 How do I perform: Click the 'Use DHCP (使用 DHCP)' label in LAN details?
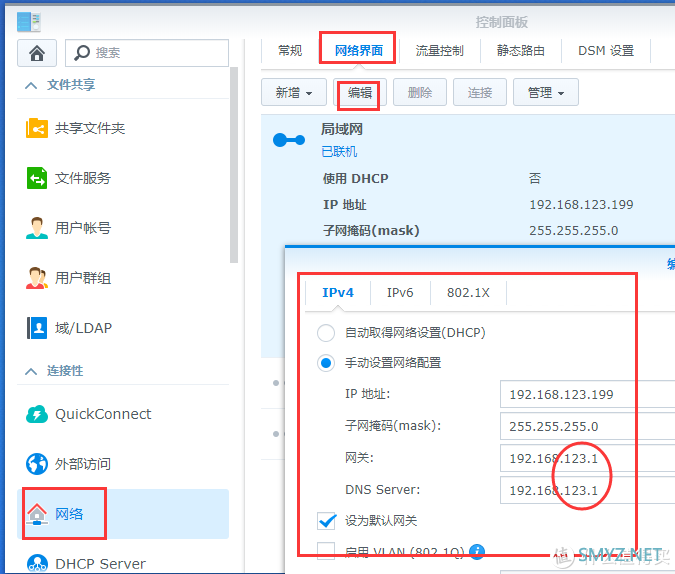356,178
